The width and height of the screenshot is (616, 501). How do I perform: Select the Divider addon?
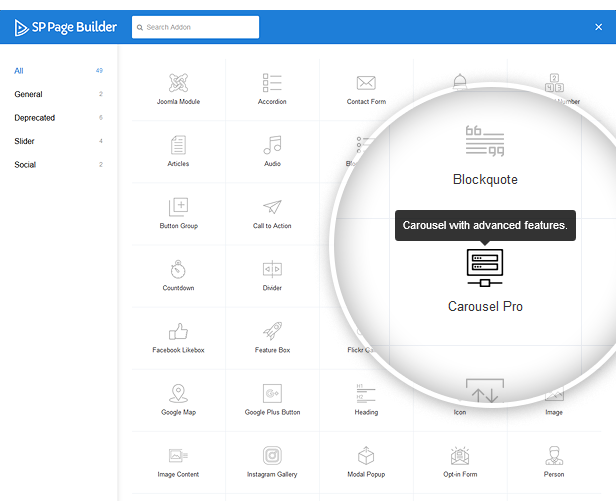(272, 270)
